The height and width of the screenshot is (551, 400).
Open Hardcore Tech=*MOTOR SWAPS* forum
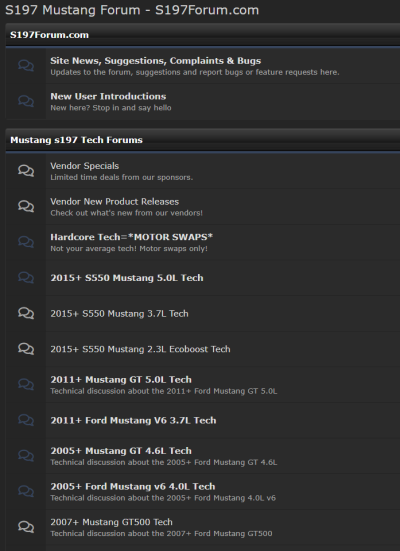(131, 237)
